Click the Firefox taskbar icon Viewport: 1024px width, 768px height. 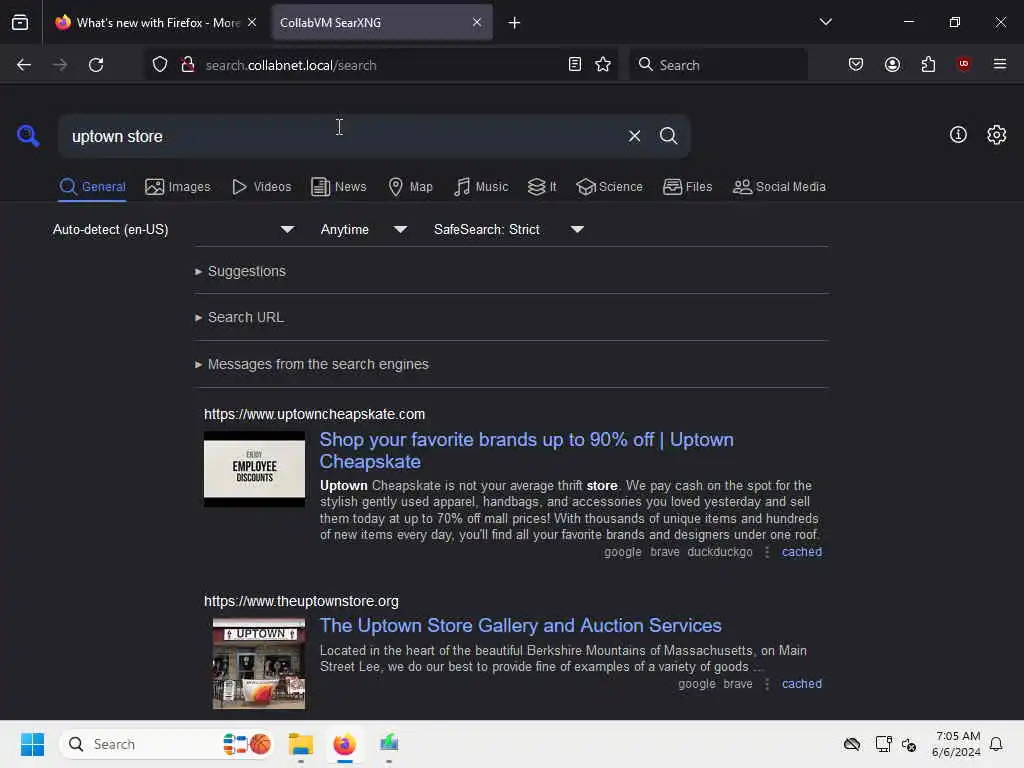tap(344, 744)
